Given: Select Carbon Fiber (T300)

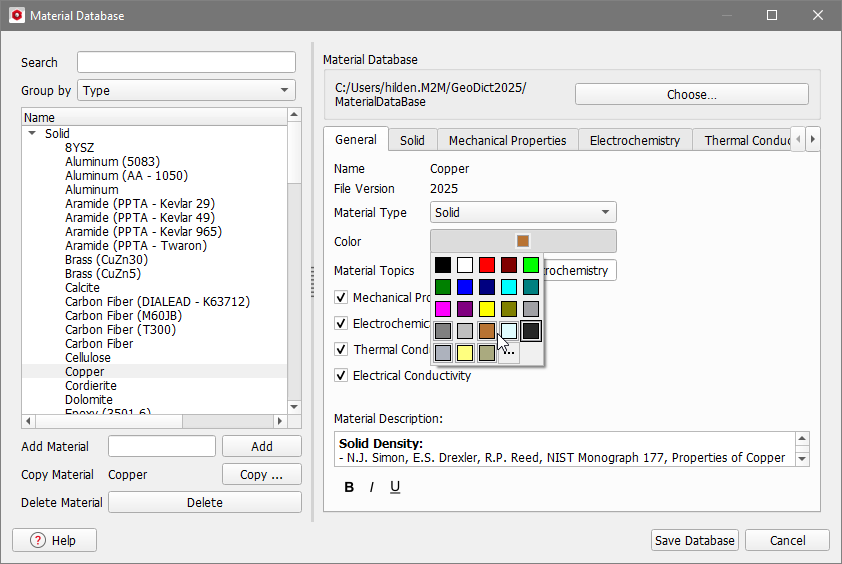Looking at the screenshot, I should click(120, 329).
